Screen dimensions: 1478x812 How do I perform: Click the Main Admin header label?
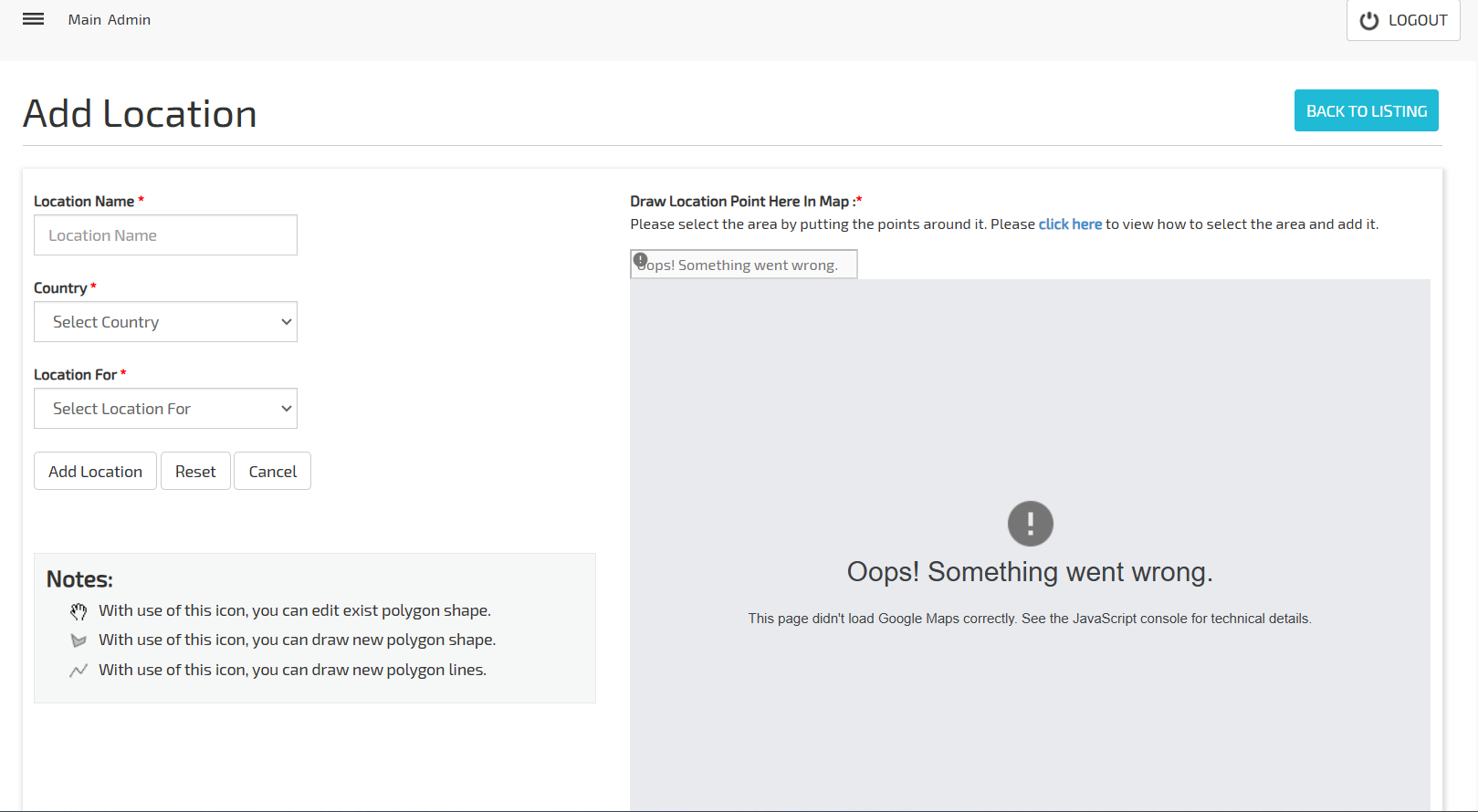(110, 20)
